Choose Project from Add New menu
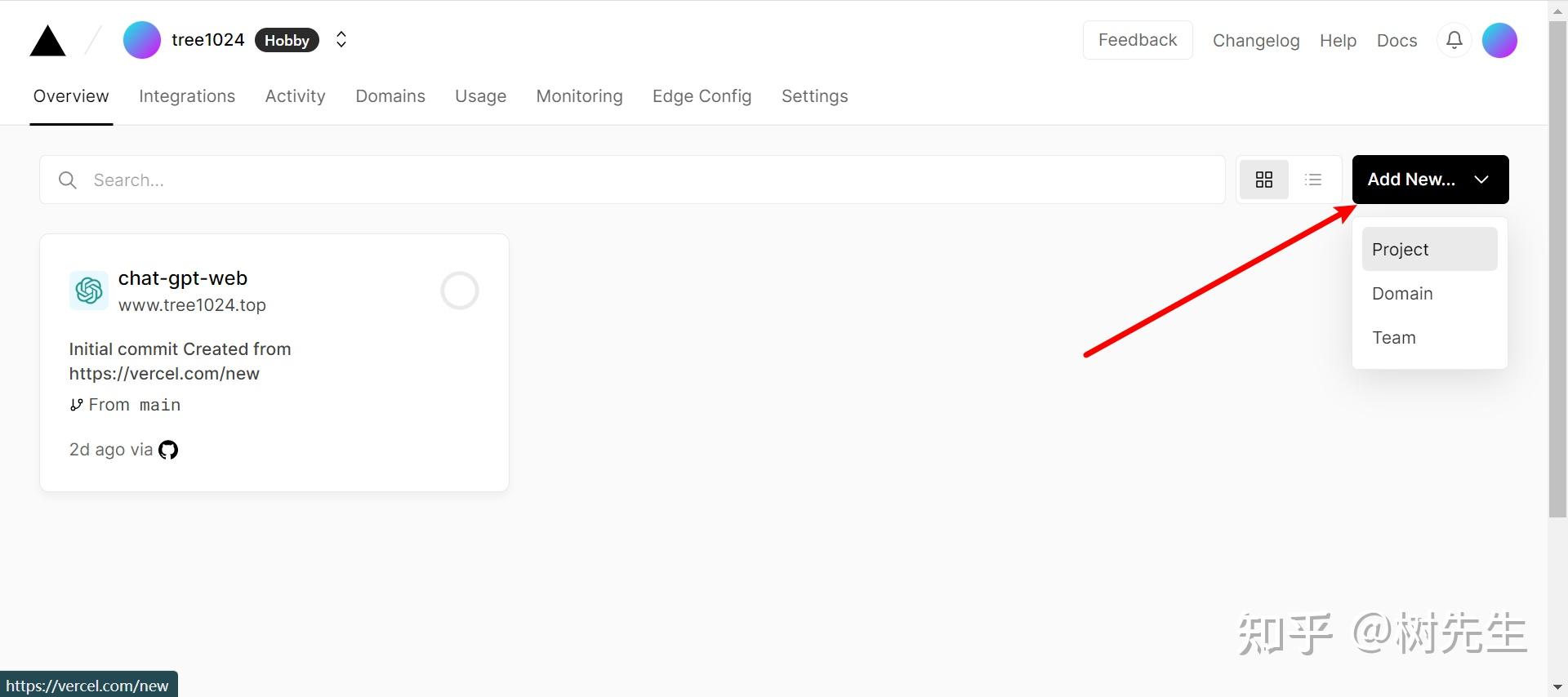This screenshot has width=1568, height=697. coord(1429,249)
